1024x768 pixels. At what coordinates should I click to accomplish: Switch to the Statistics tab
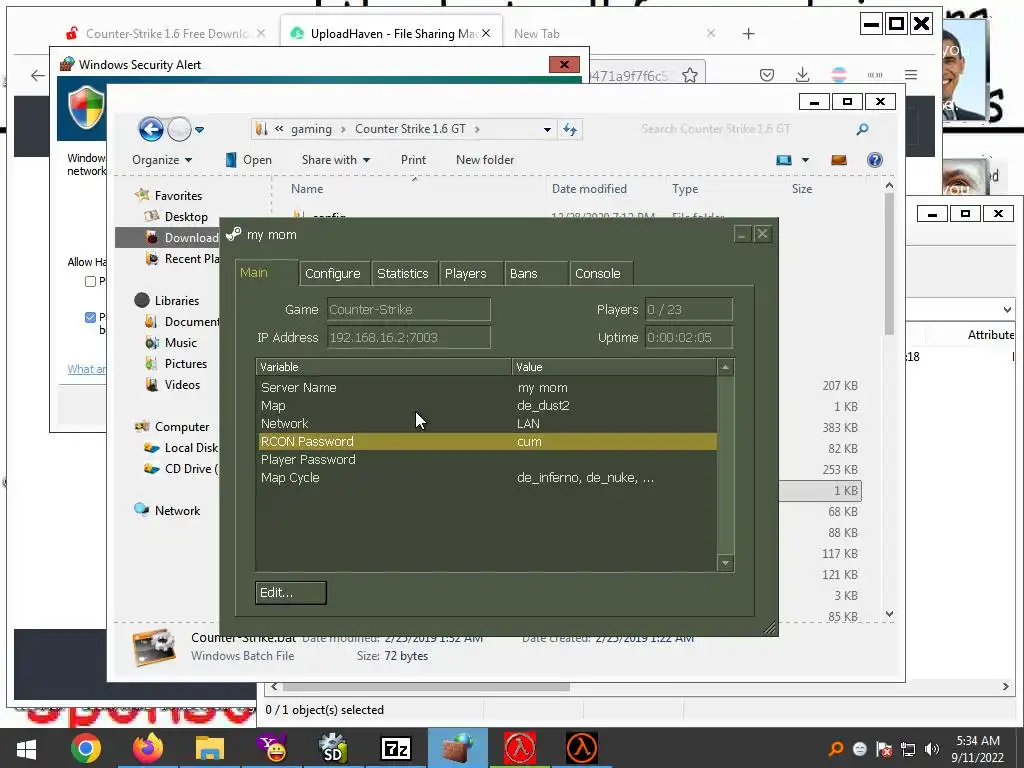click(x=403, y=274)
